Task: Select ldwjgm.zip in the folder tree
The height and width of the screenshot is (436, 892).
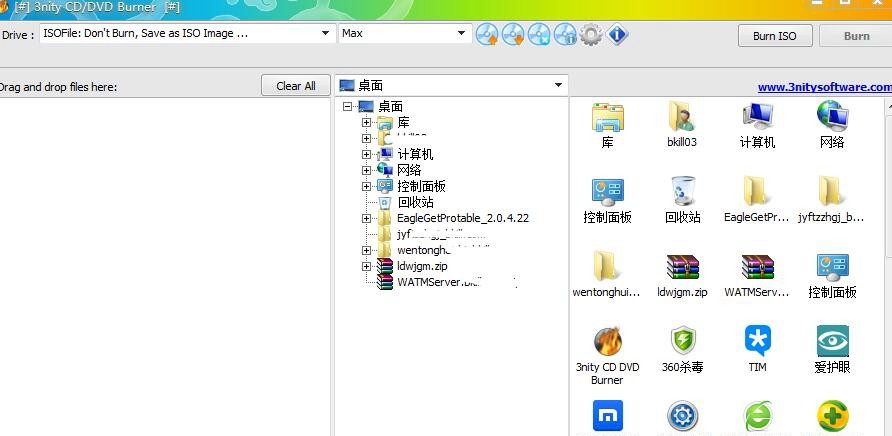Action: [x=422, y=266]
